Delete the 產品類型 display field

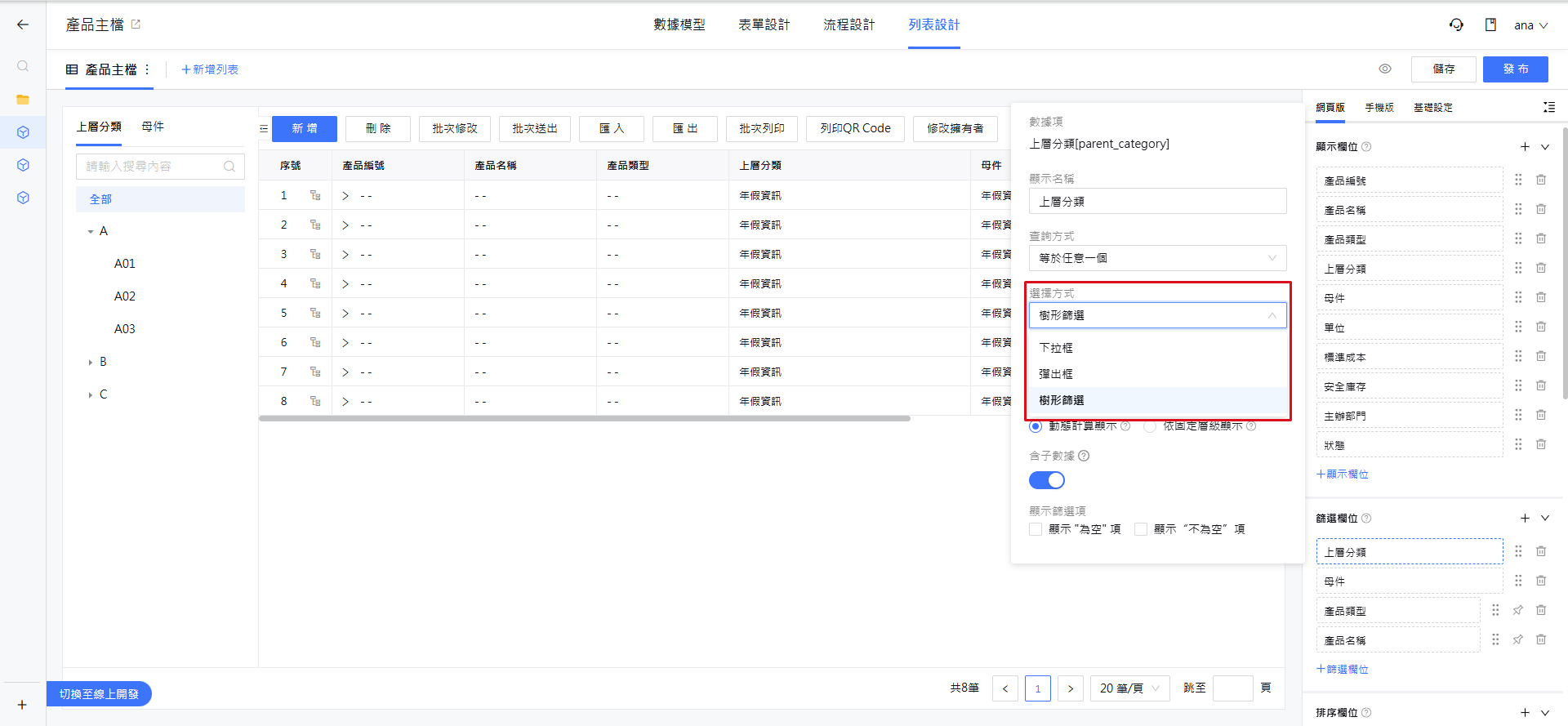pyautogui.click(x=1541, y=238)
